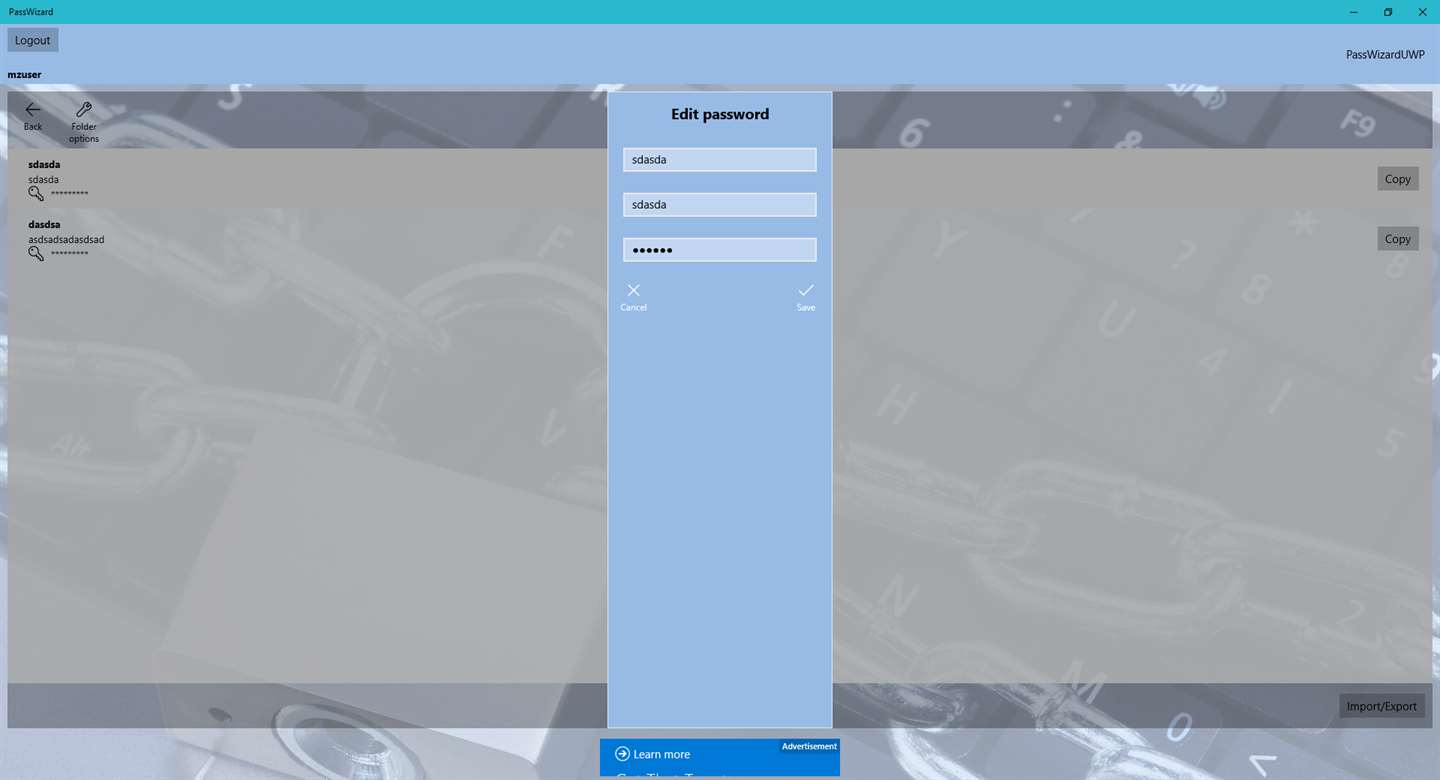Focus the first sdasda name field

click(x=720, y=160)
